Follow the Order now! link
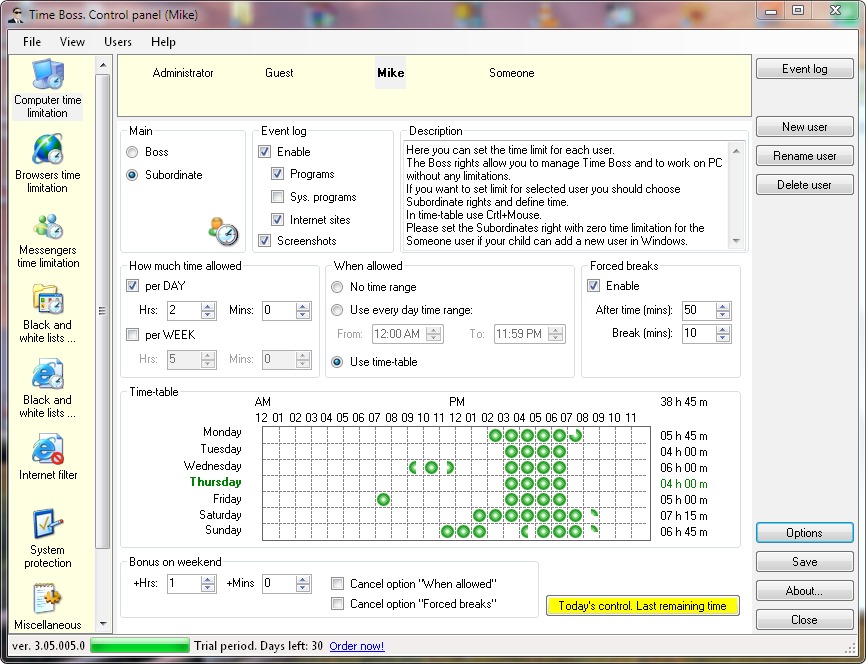The width and height of the screenshot is (866, 664). 357,646
